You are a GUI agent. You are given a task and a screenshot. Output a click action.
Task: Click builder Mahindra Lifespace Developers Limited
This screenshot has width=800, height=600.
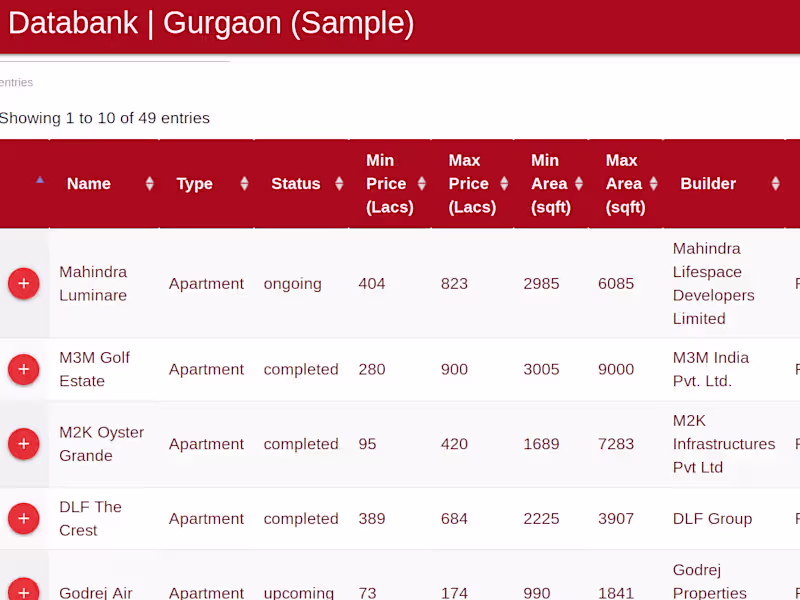click(x=713, y=283)
